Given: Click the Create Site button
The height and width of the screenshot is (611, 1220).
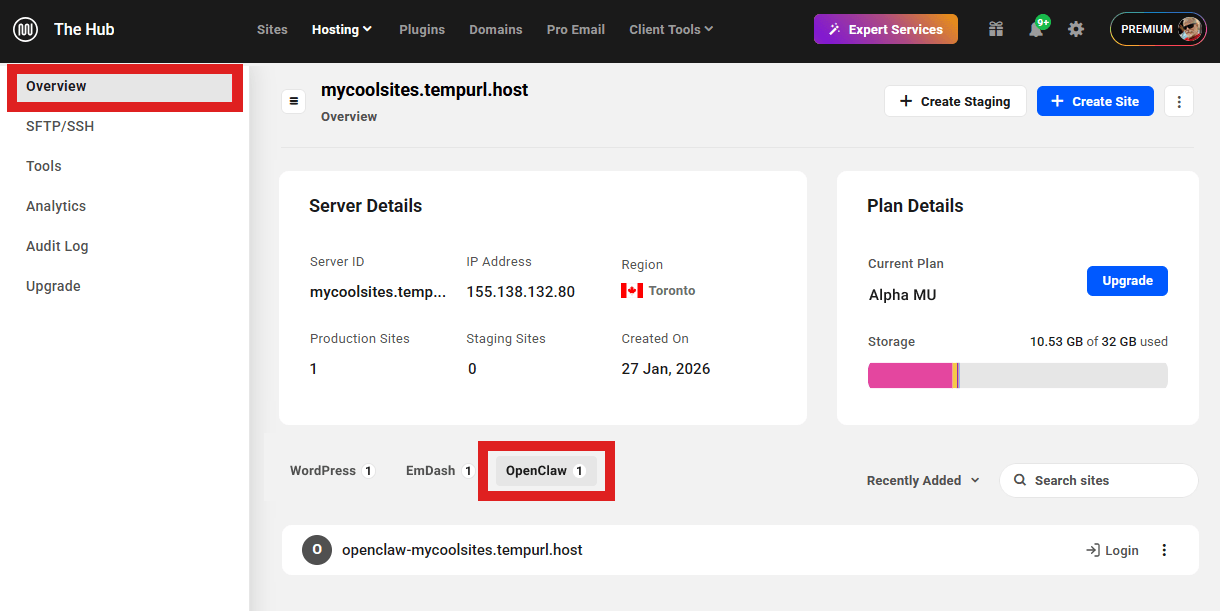Looking at the screenshot, I should point(1095,101).
